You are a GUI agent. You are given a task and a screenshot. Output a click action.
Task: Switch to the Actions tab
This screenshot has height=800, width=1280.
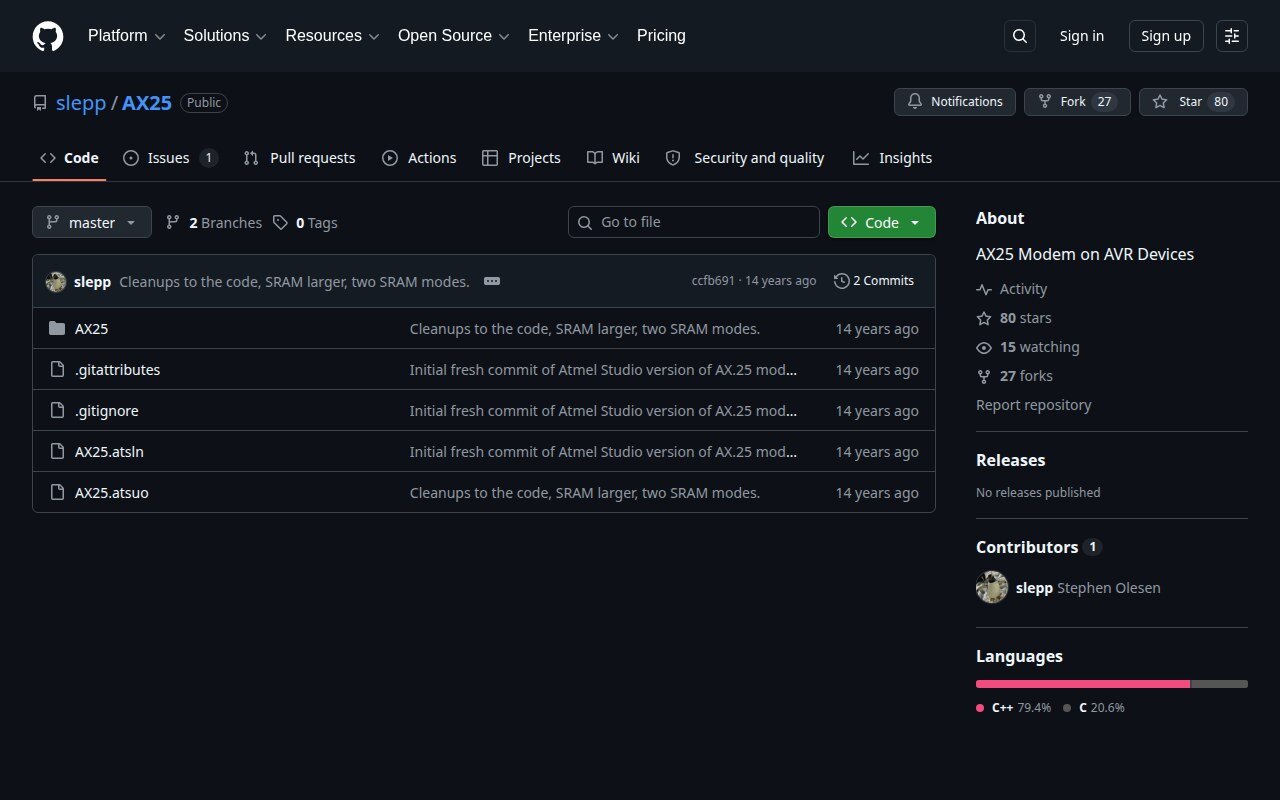(x=419, y=158)
